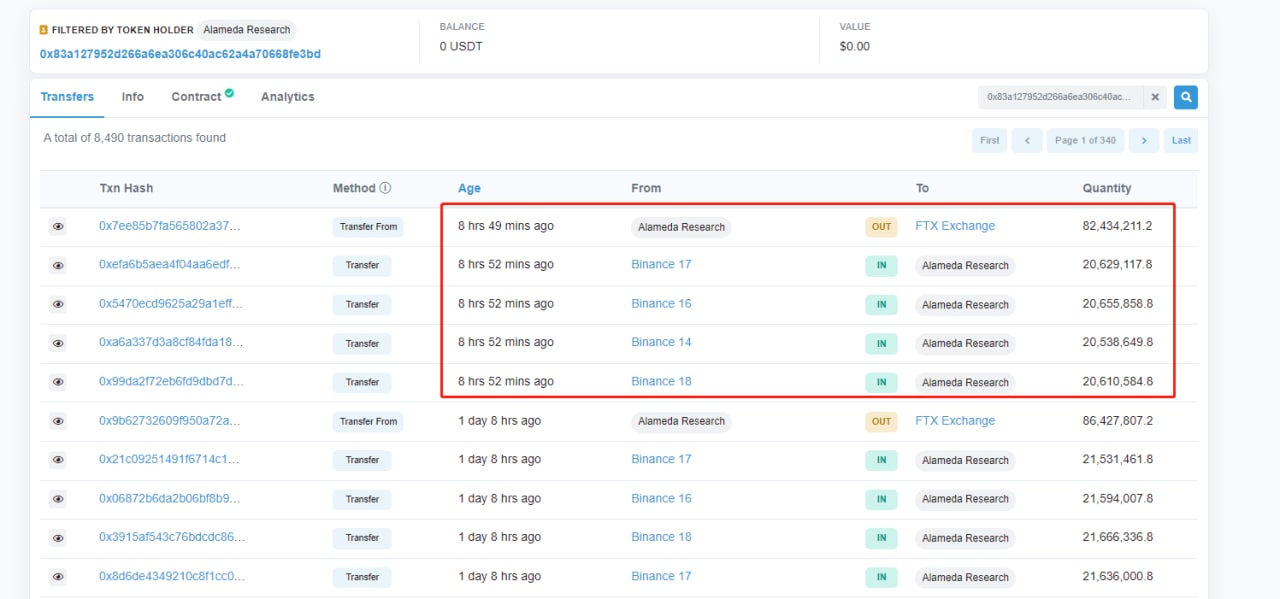Click the 8 hrs 49 mins ago age
The height and width of the screenshot is (599, 1280).
coord(506,226)
